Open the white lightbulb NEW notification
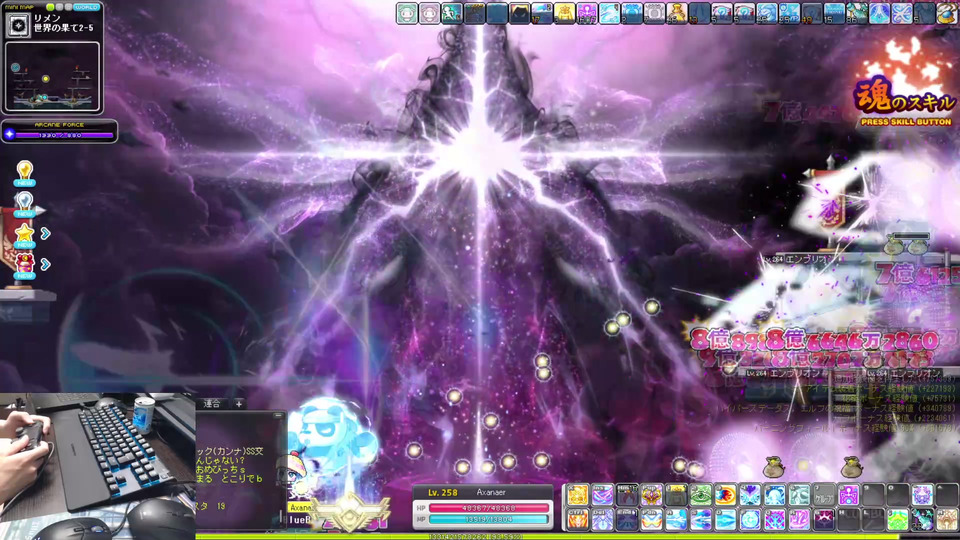The width and height of the screenshot is (960, 540). coord(24,204)
